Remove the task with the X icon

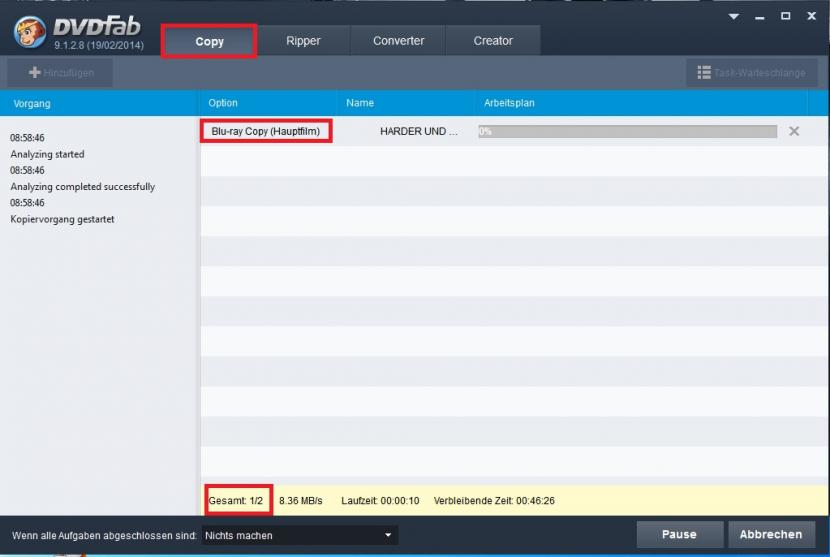[794, 131]
